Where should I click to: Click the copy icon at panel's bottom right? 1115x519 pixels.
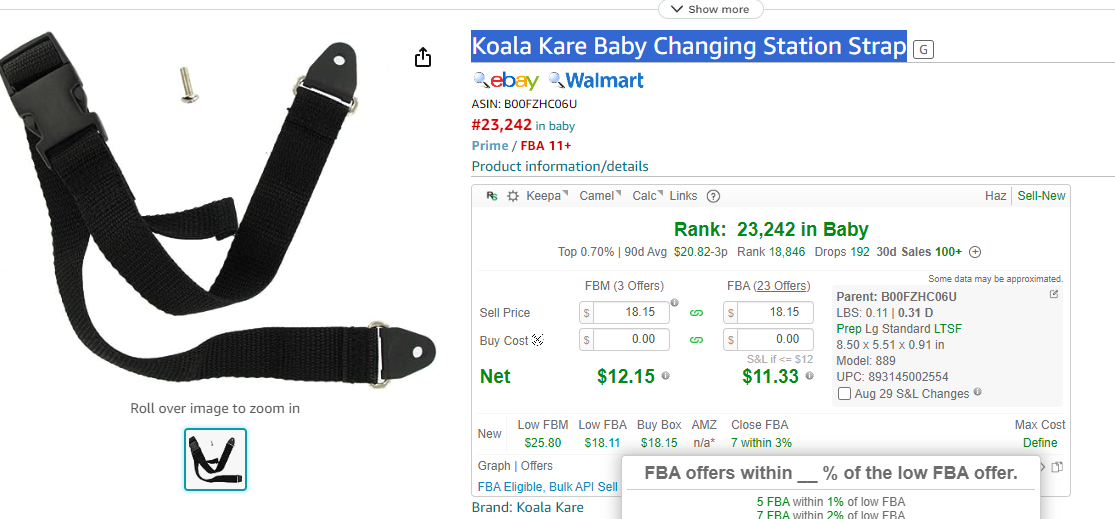pos(1057,467)
